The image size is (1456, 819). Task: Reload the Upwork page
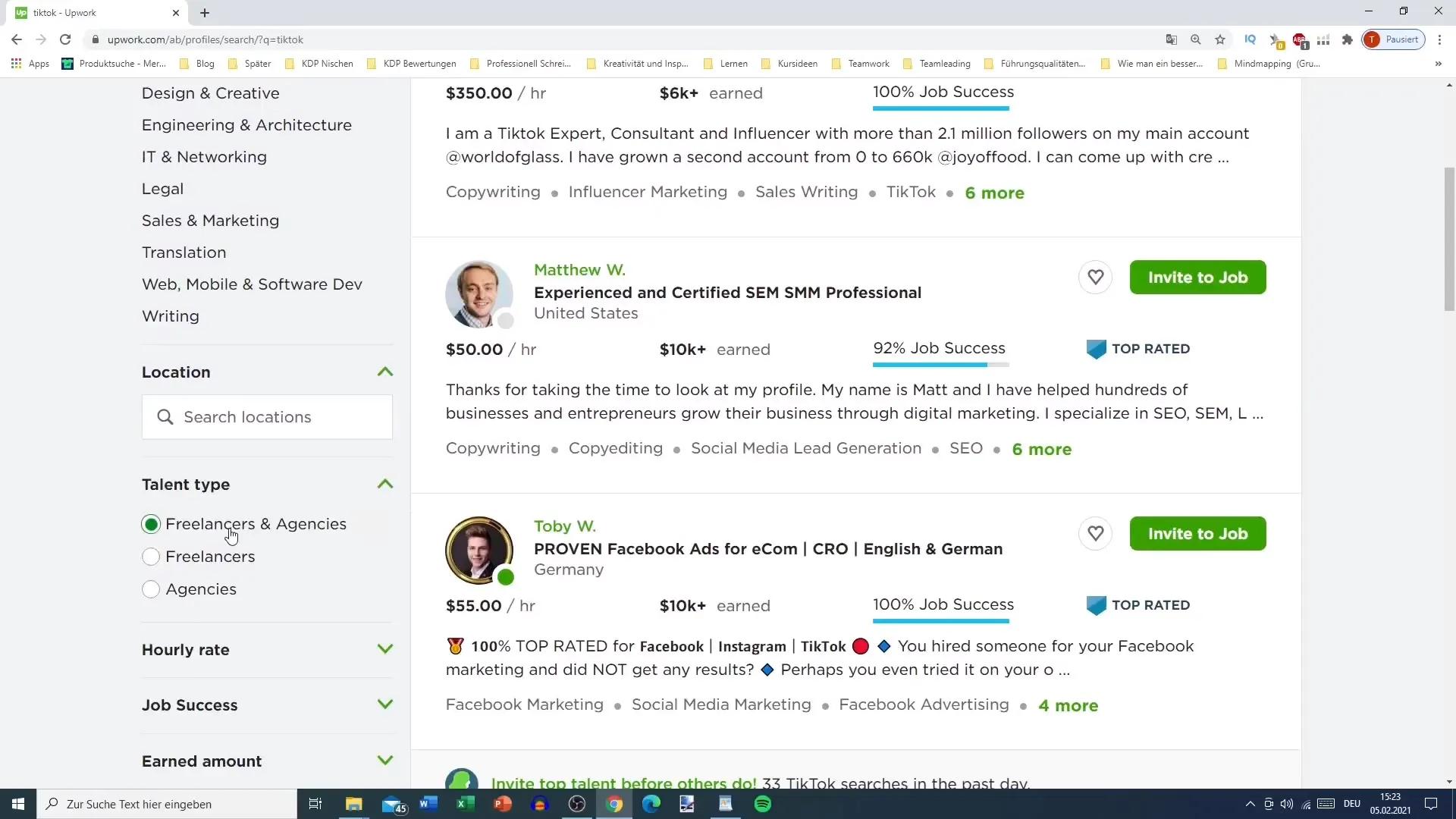click(x=65, y=39)
